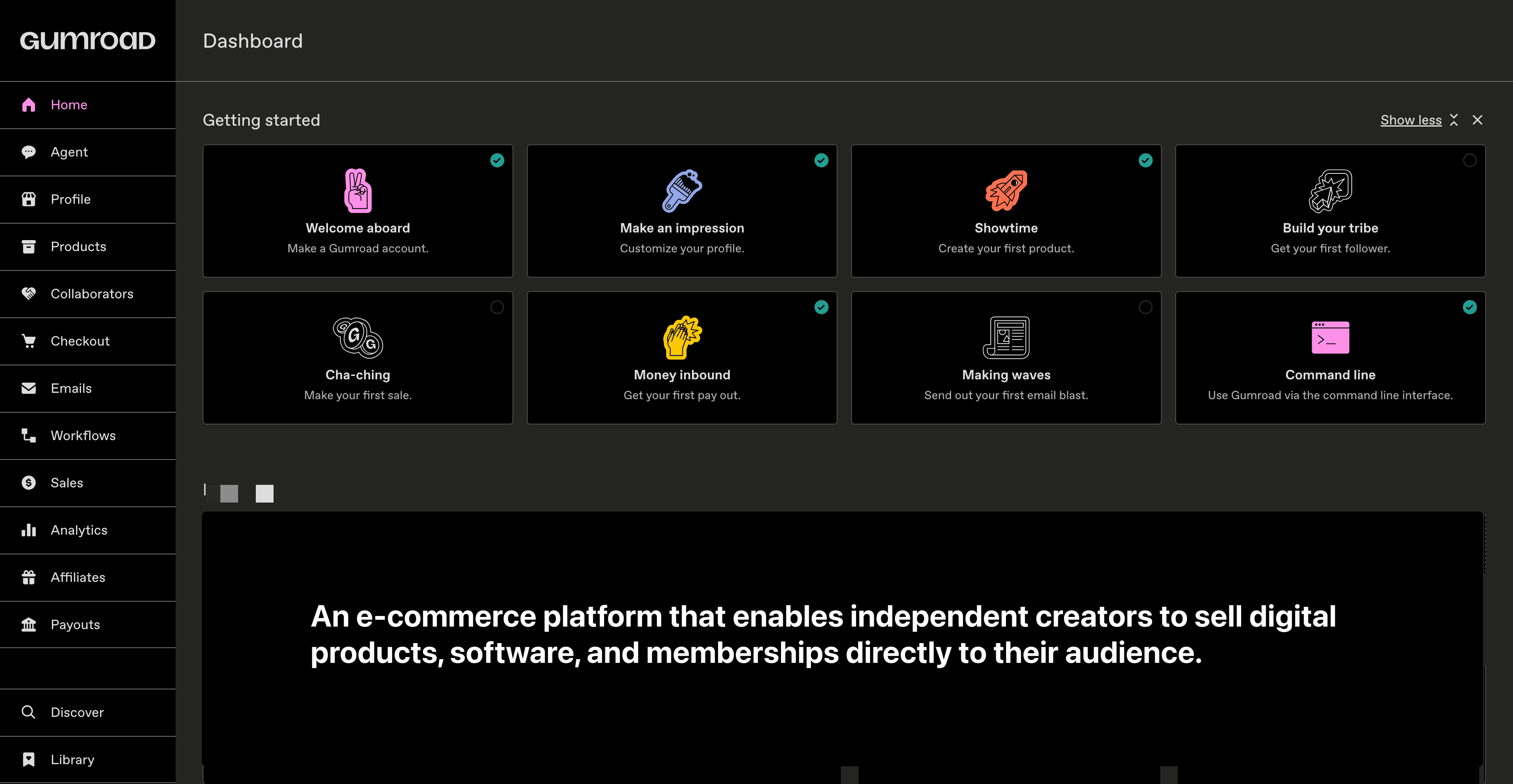
Task: Click the Emails envelope icon
Action: [x=28, y=388]
